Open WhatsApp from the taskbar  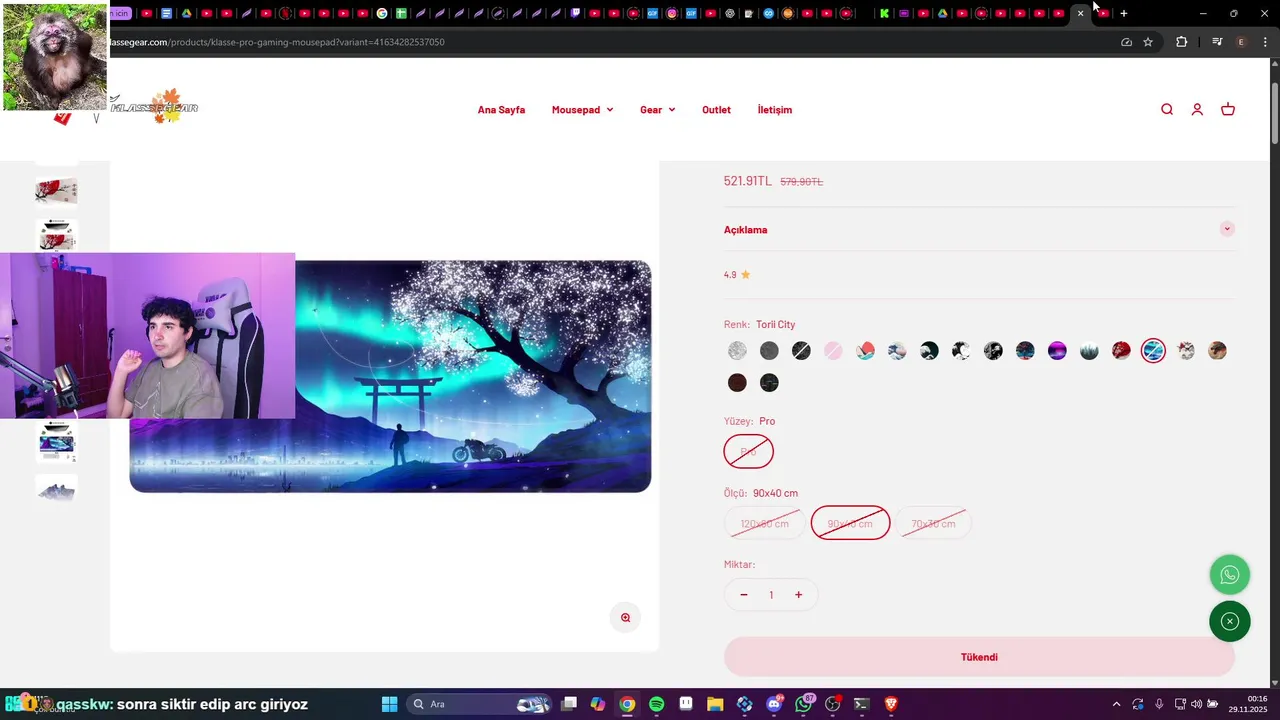click(804, 704)
